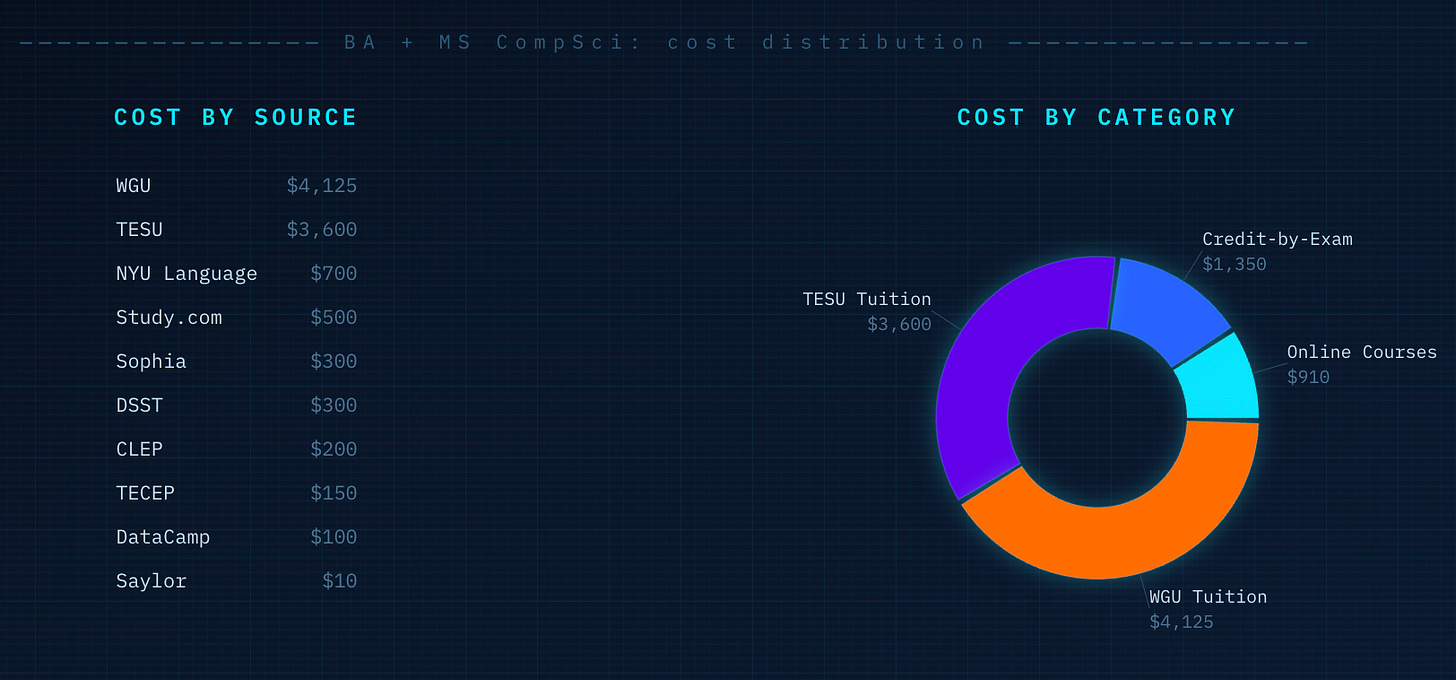Click the 'Study.com' source label

tap(169, 317)
